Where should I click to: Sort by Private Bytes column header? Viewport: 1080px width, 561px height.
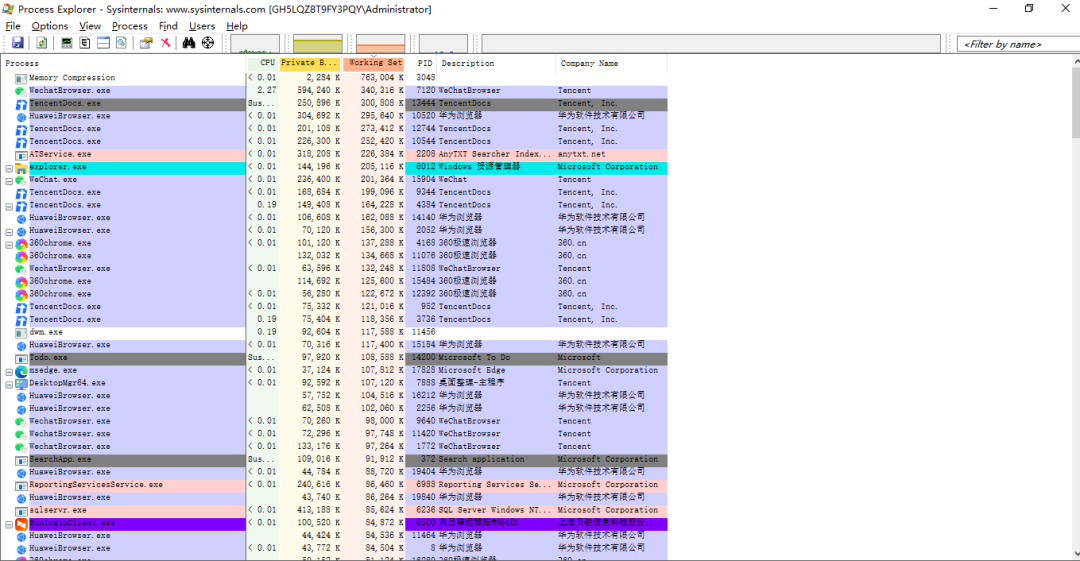(309, 63)
